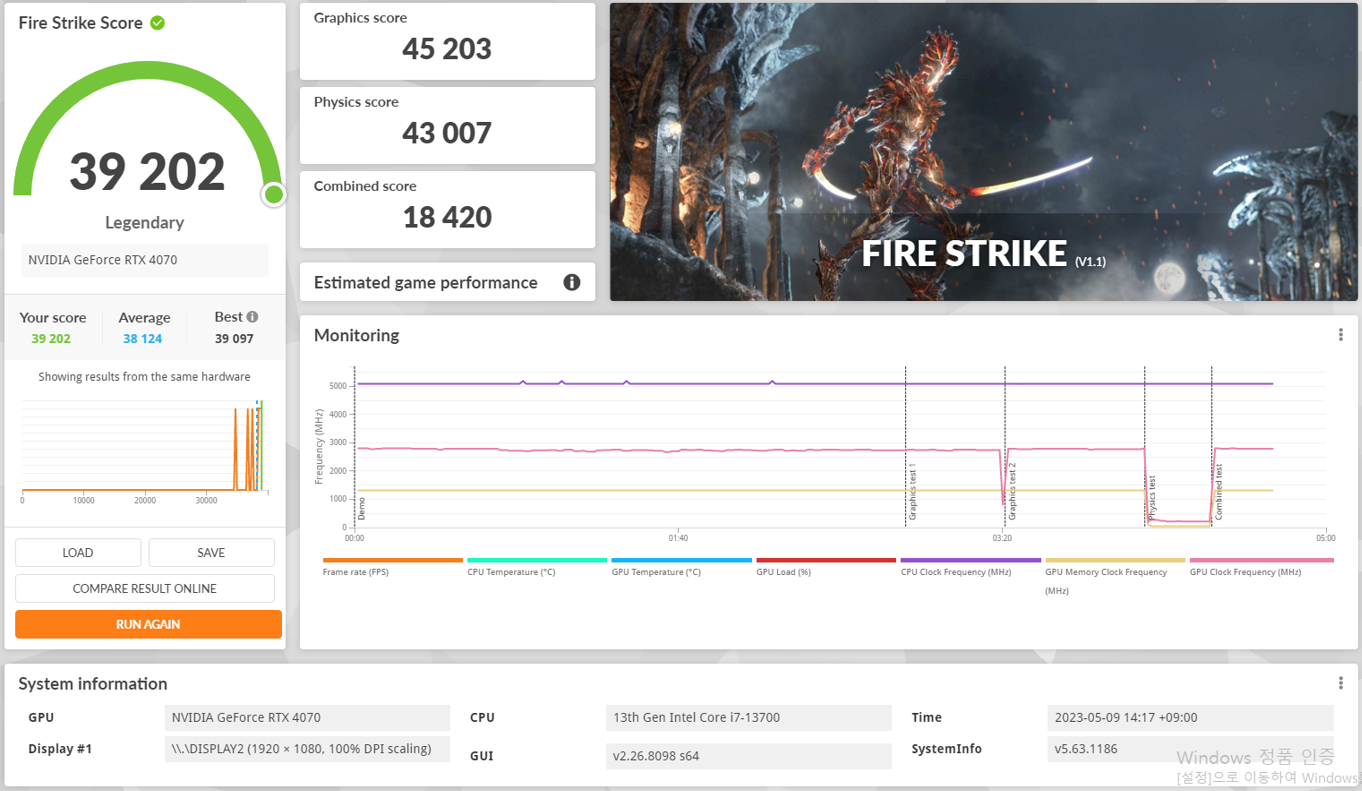Click the orange RUN AGAIN button
1362x791 pixels.
click(148, 624)
